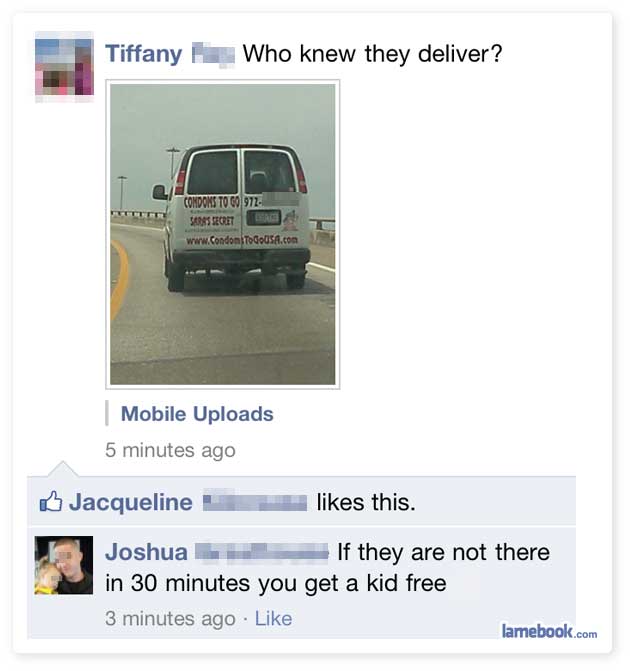Click the Joshua commenter name

[146, 552]
